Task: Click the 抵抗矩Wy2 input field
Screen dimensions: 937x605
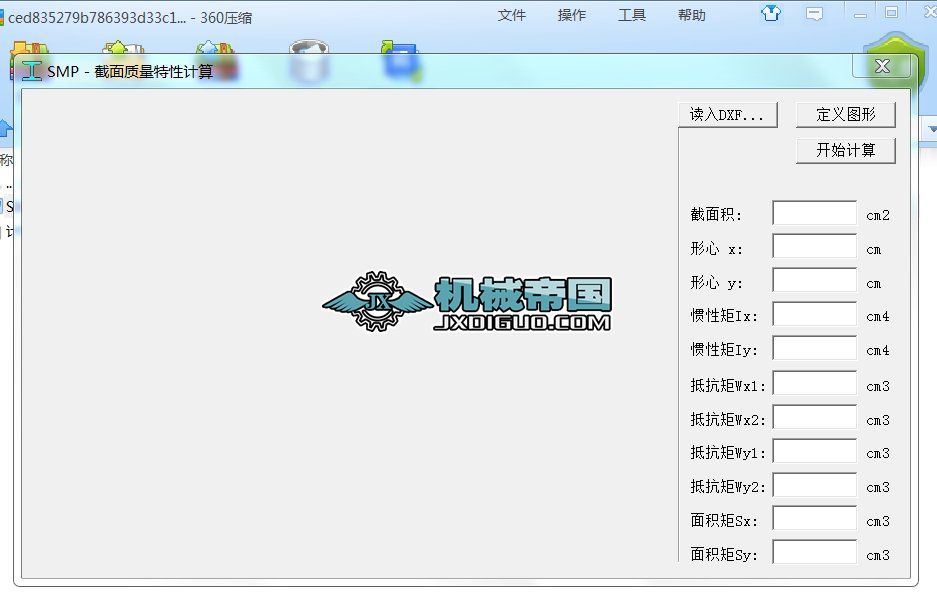Action: coord(814,487)
